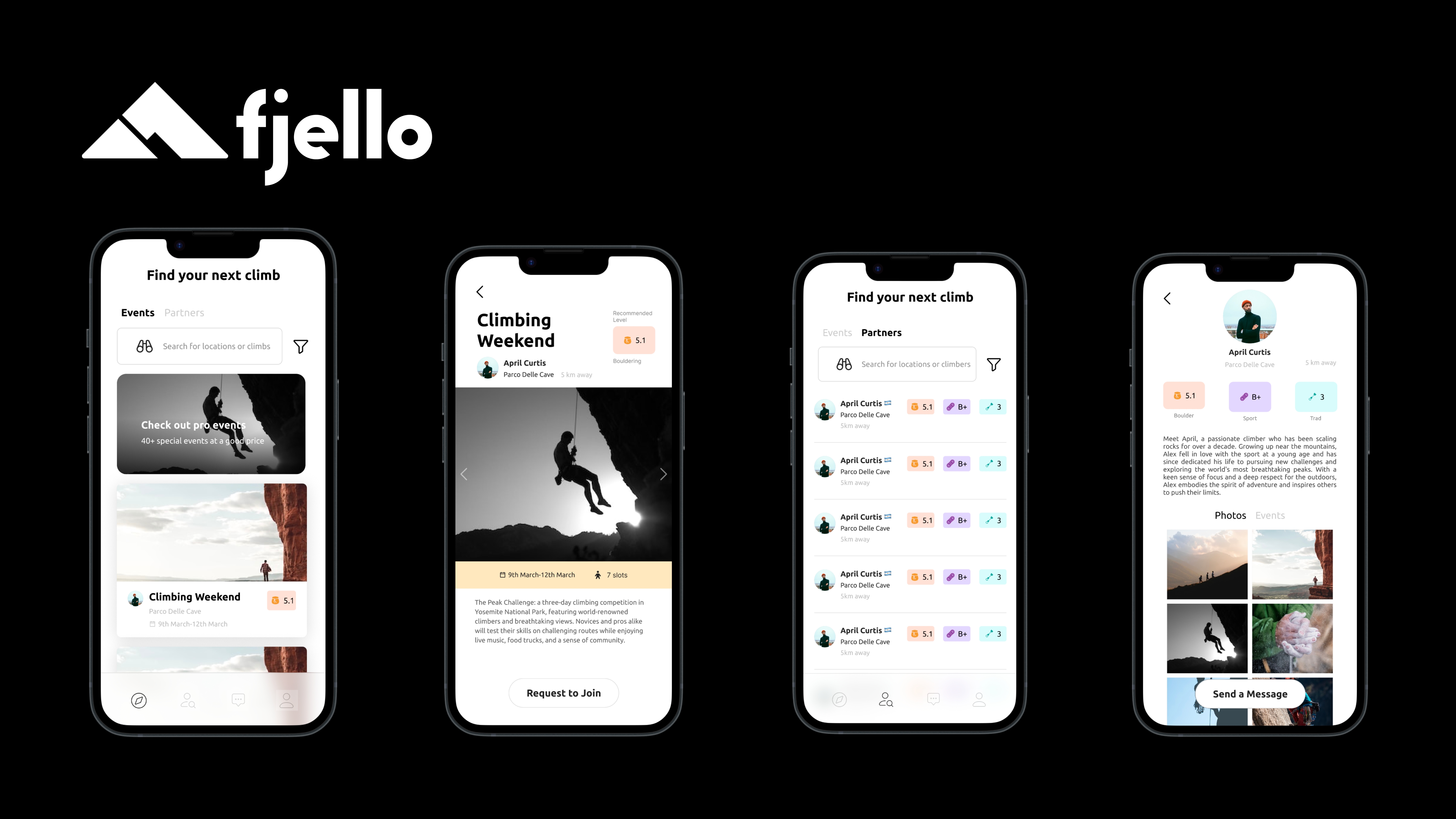Tap the binoculars search icon on Partners tab
Image resolution: width=1456 pixels, height=819 pixels.
pyautogui.click(x=844, y=363)
